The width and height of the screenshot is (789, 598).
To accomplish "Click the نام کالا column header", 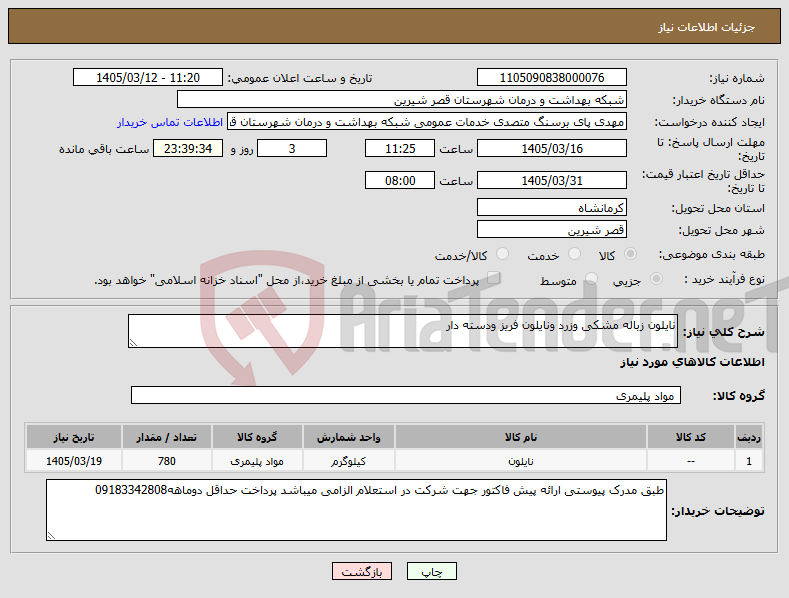I will coord(521,437).
